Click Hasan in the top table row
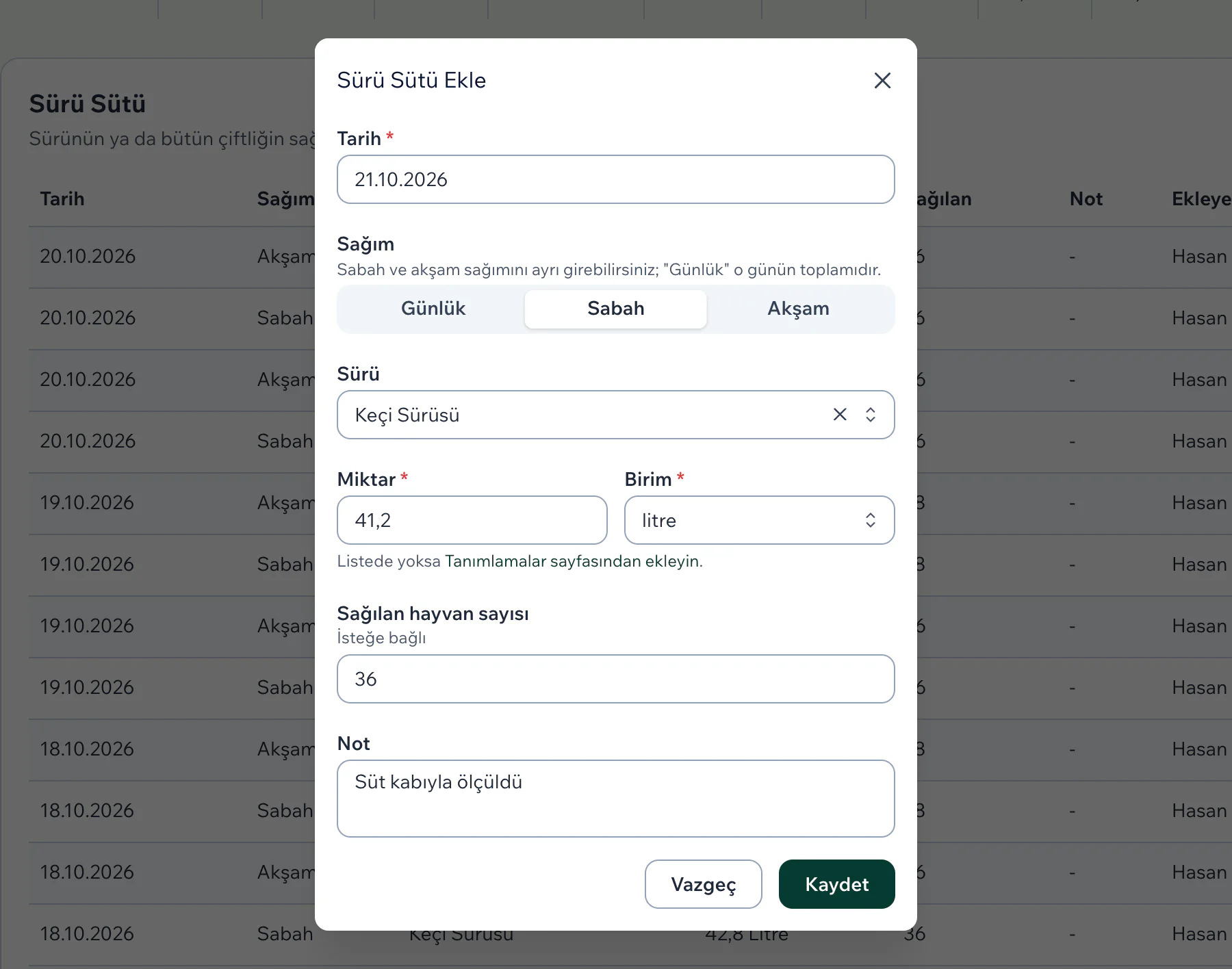Screen dimensions: 1232x969 [1199, 257]
